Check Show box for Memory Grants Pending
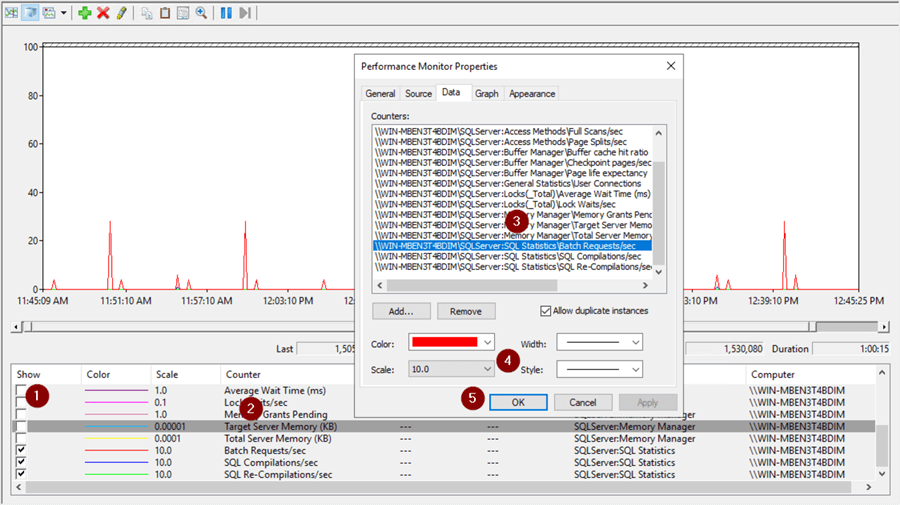900x505 pixels. [x=21, y=414]
